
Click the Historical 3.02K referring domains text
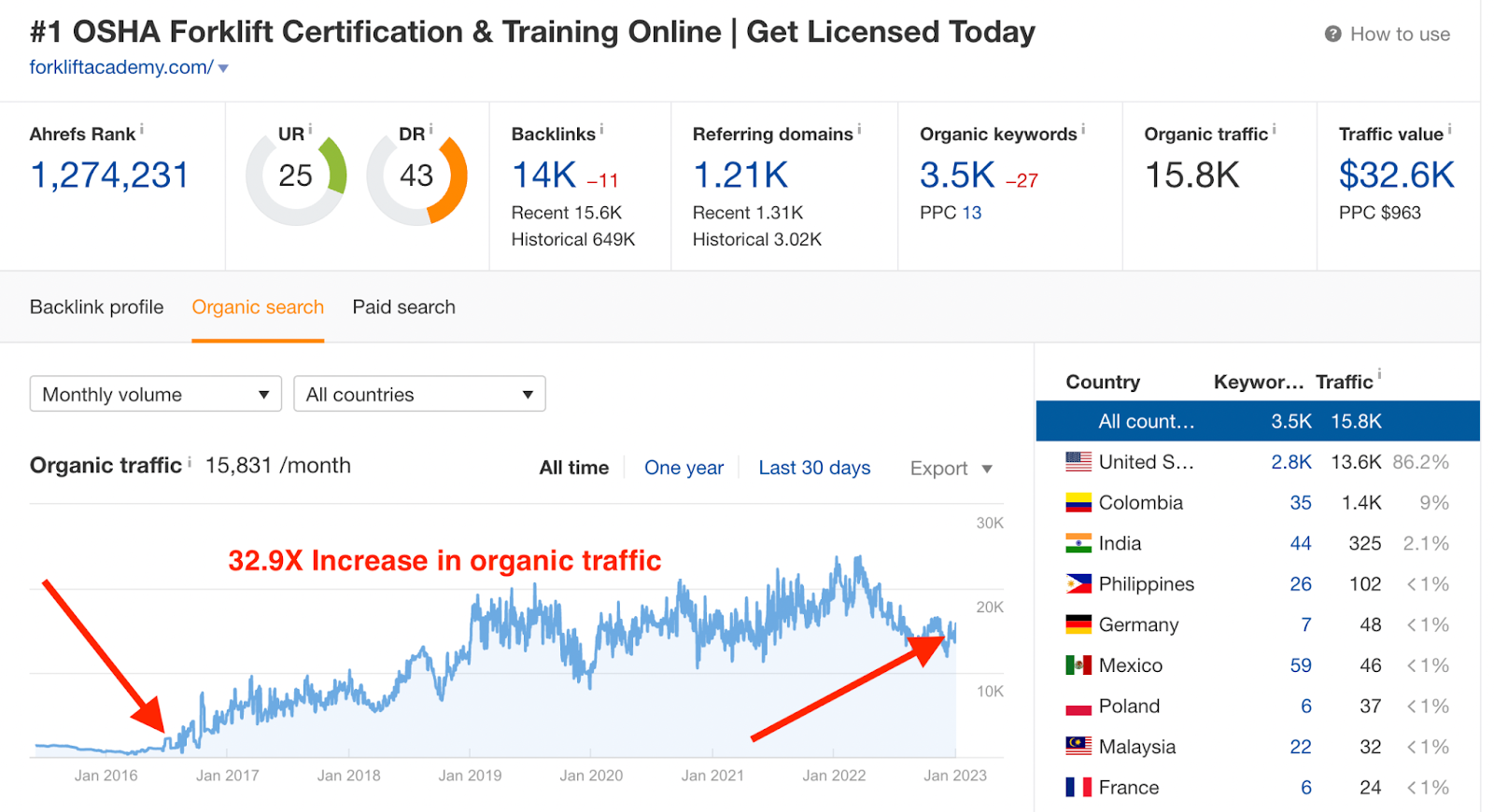(757, 240)
